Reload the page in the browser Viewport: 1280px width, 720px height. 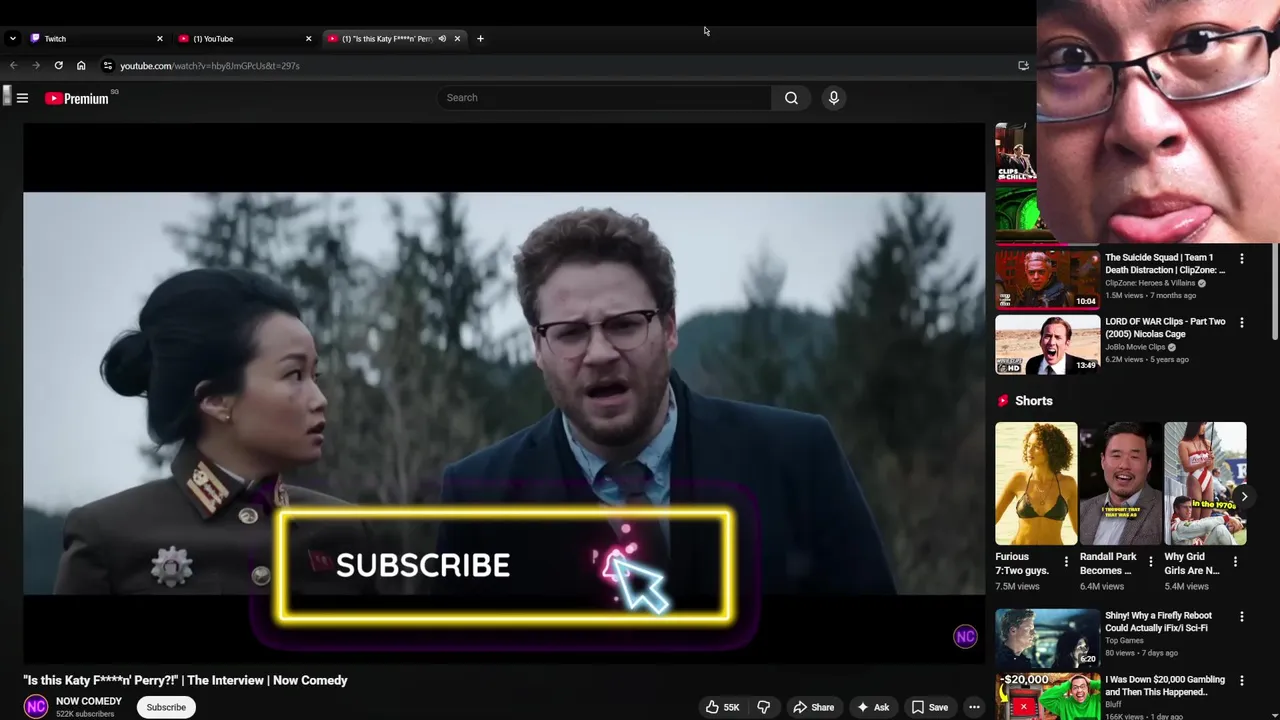pos(58,66)
